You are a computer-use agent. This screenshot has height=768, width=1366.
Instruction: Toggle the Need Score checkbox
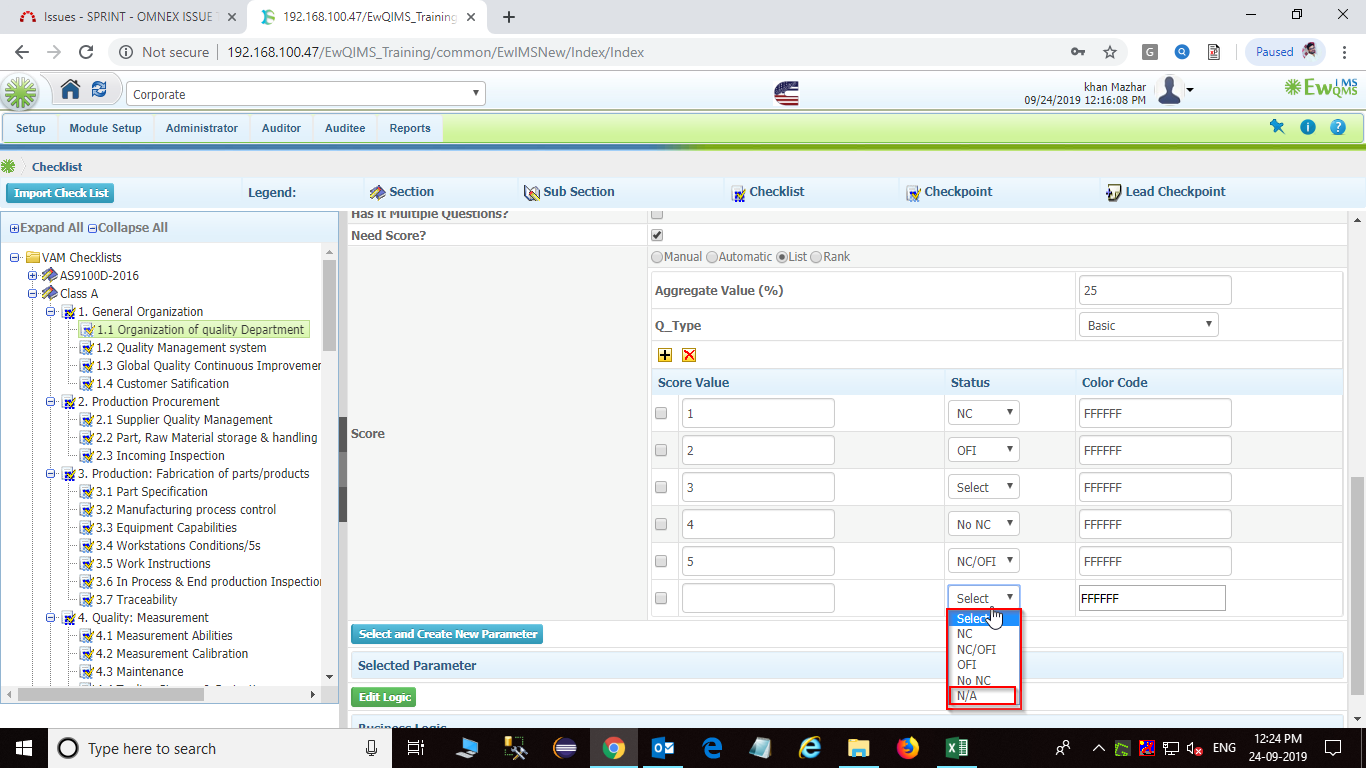point(657,235)
